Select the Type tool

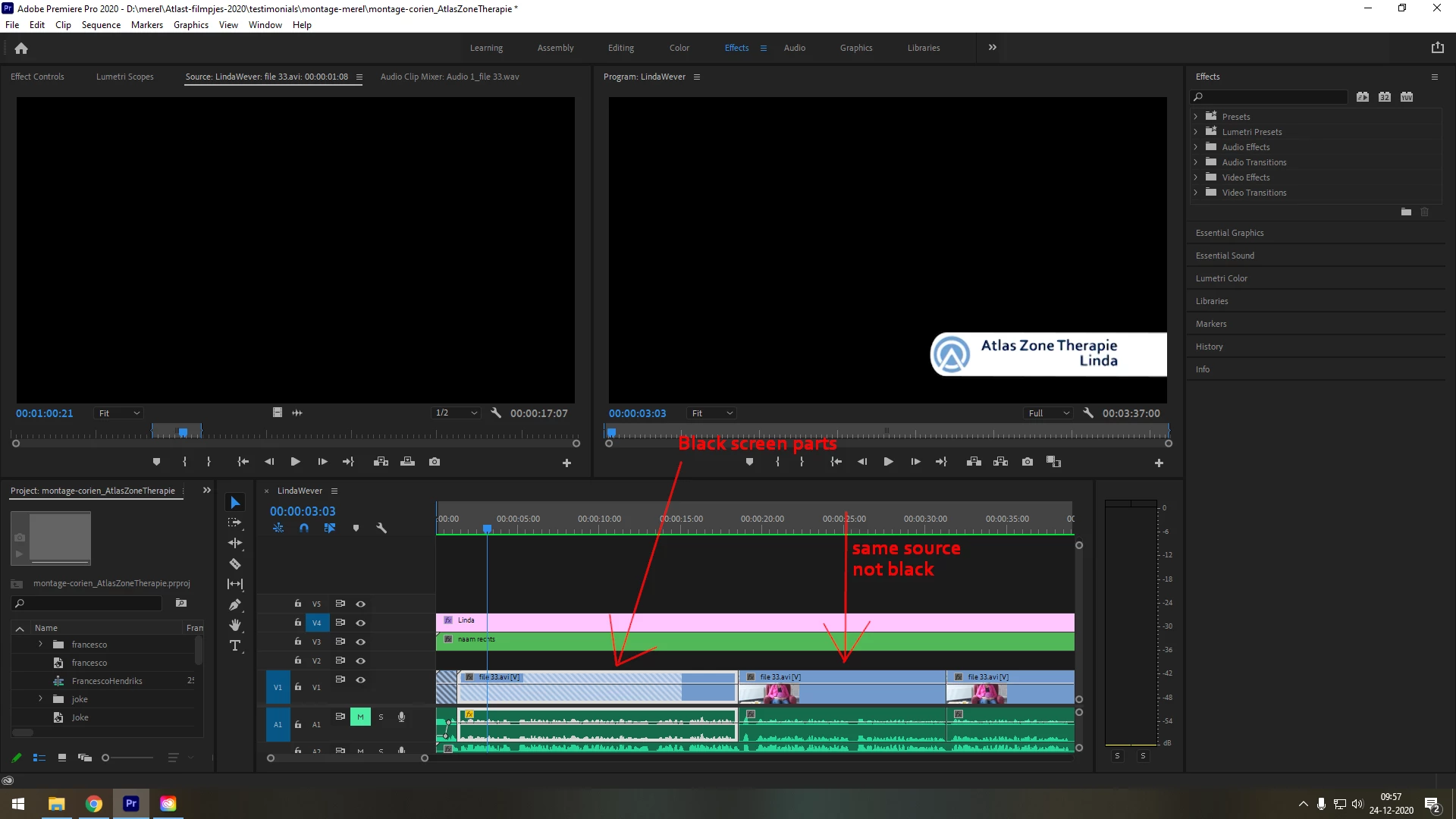(235, 645)
